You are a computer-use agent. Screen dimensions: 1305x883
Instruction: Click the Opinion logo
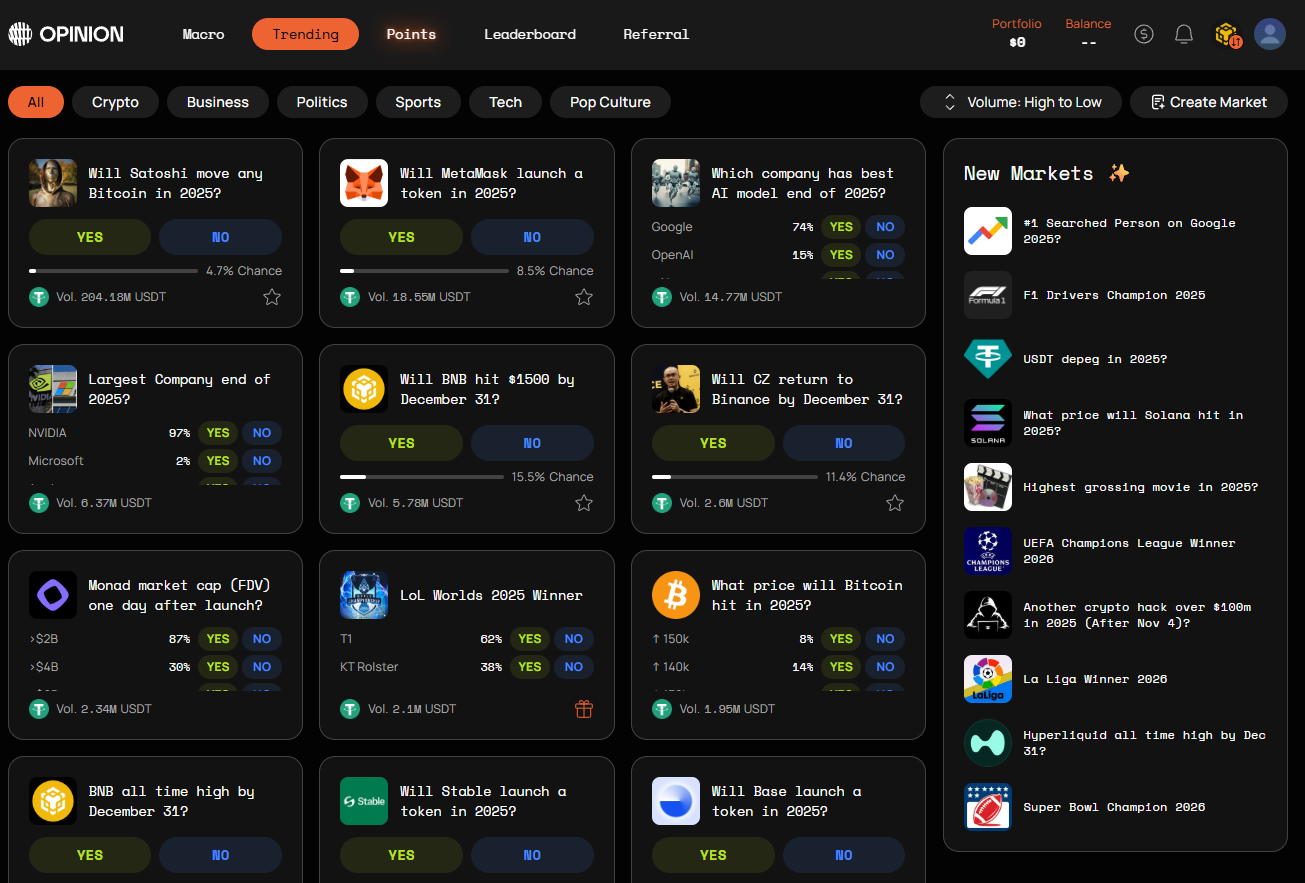(66, 34)
